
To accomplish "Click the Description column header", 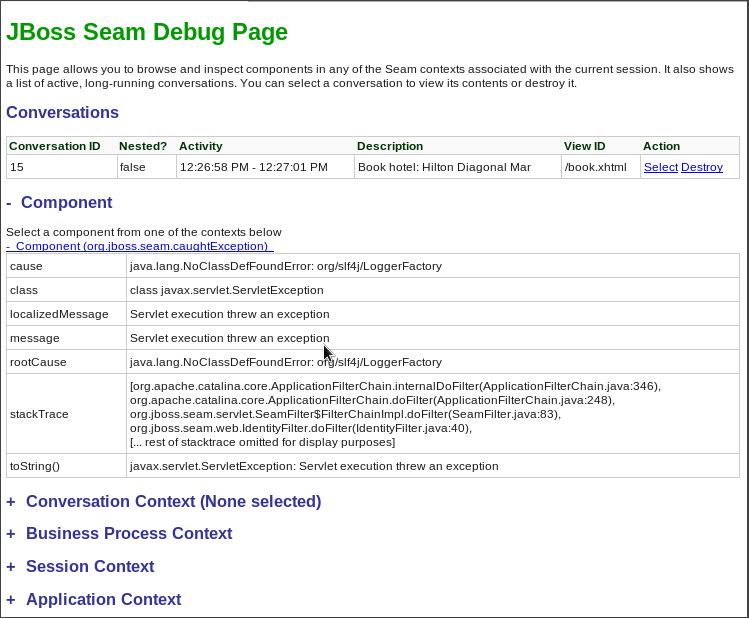I will [x=390, y=146].
